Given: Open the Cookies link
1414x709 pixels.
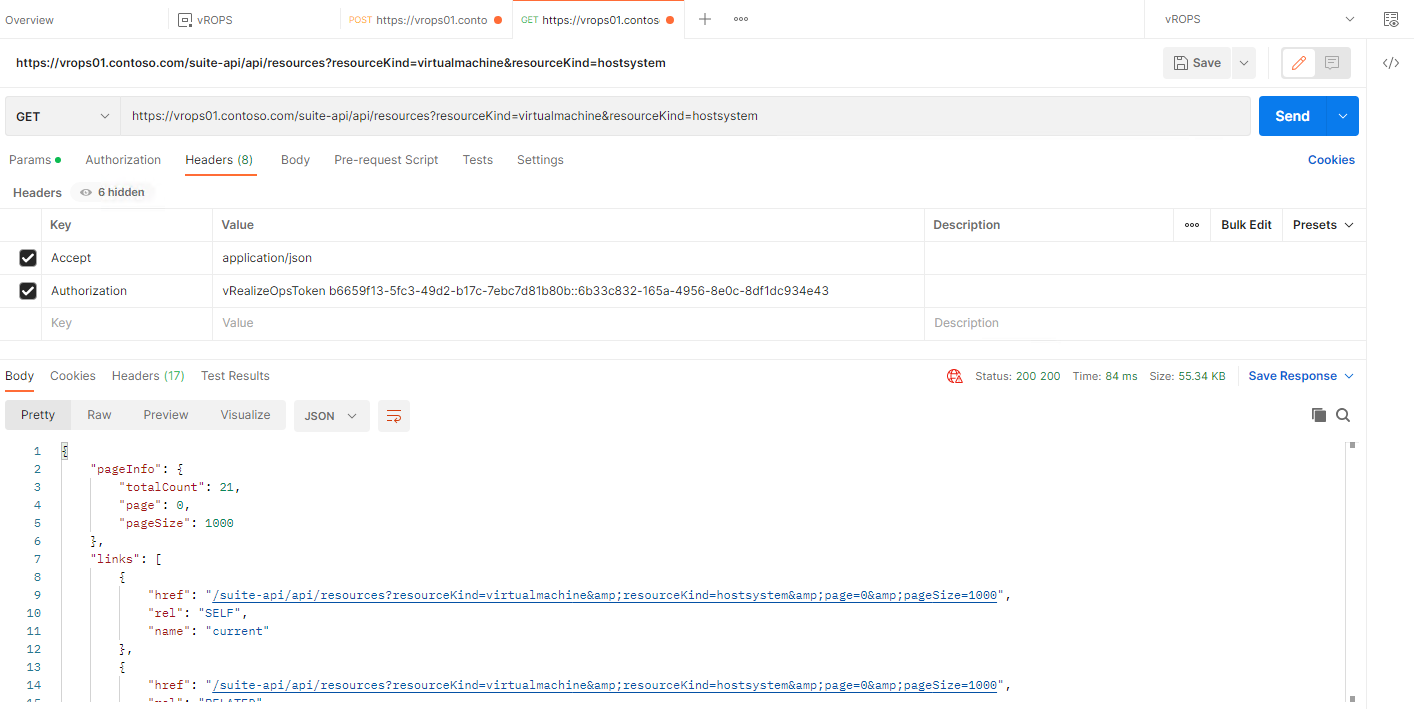Looking at the screenshot, I should pyautogui.click(x=1331, y=160).
